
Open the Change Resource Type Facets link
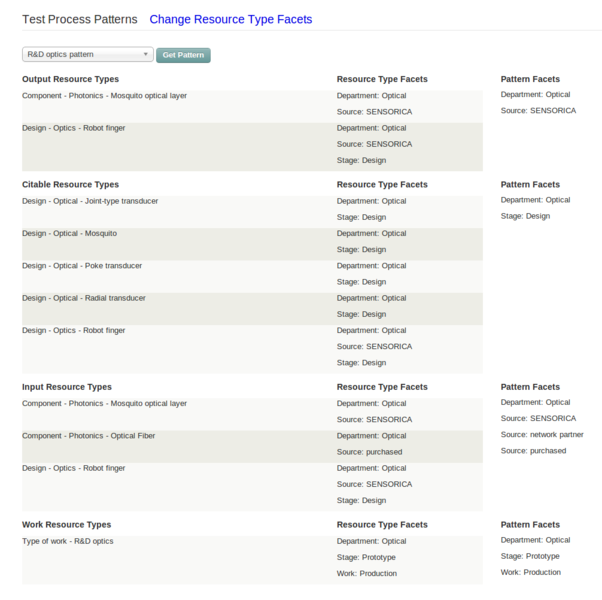coord(231,19)
